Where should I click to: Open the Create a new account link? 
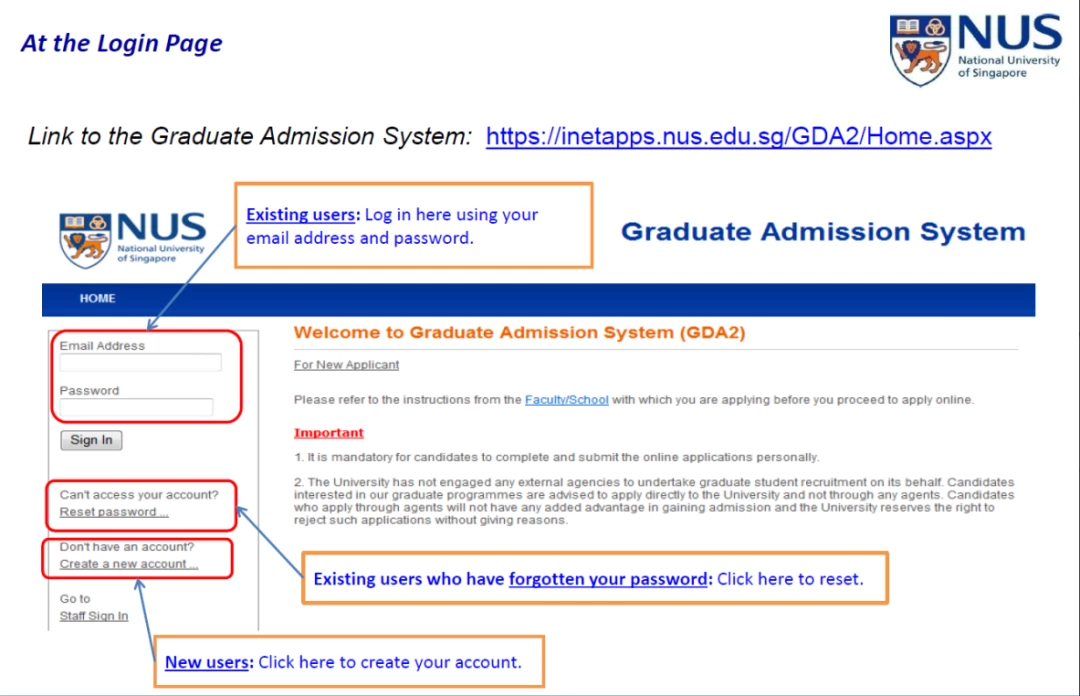click(x=129, y=564)
